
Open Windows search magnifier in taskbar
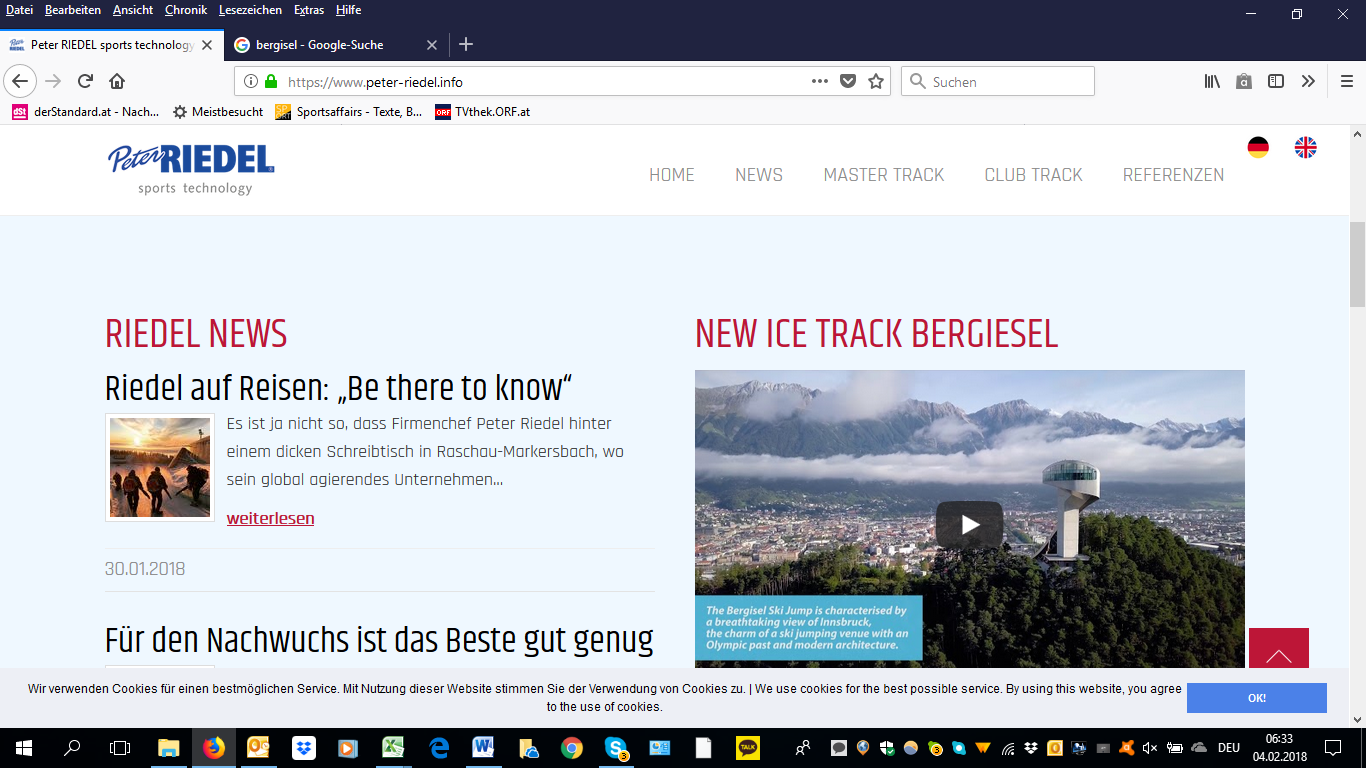click(72, 747)
